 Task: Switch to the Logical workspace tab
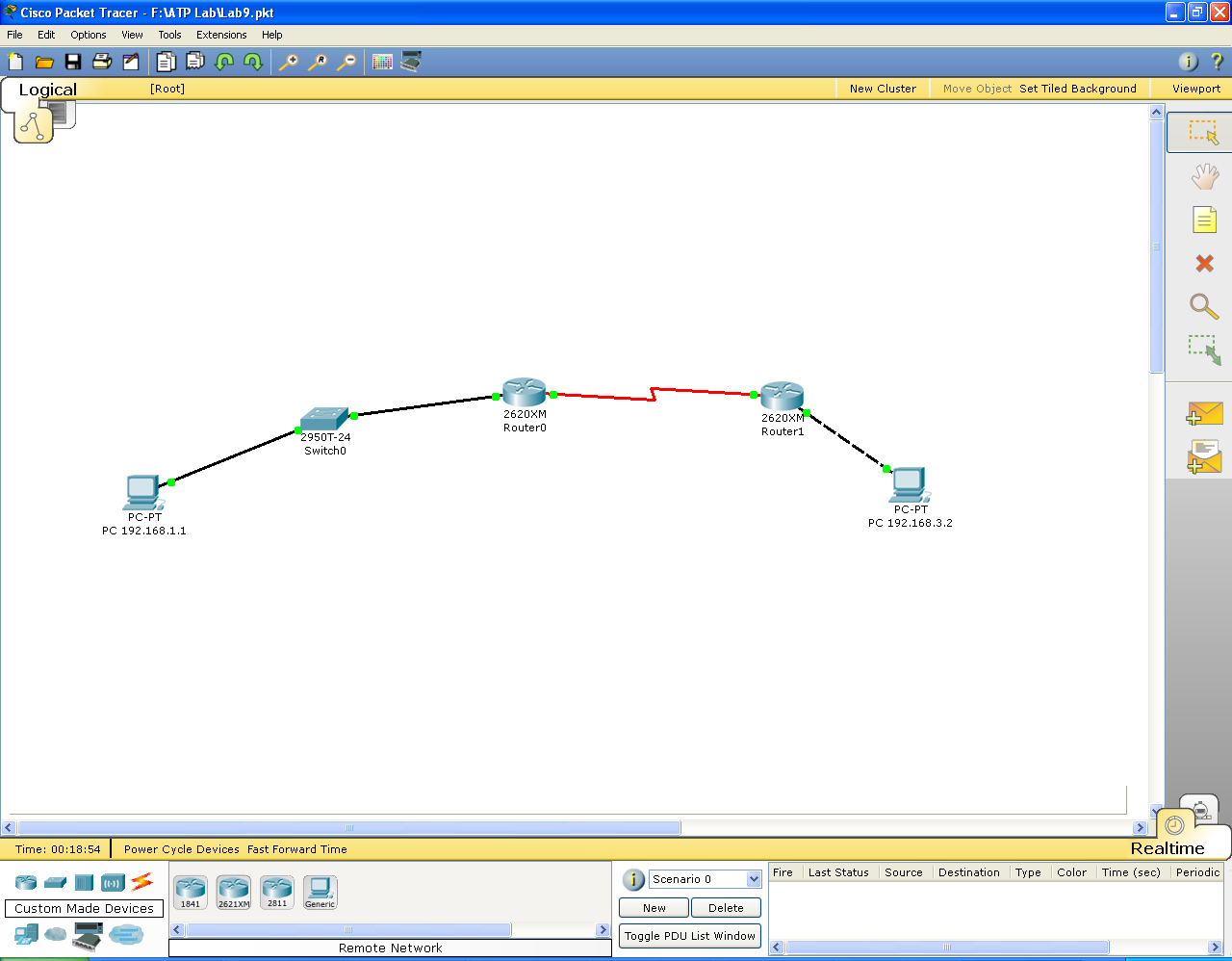pos(48,90)
